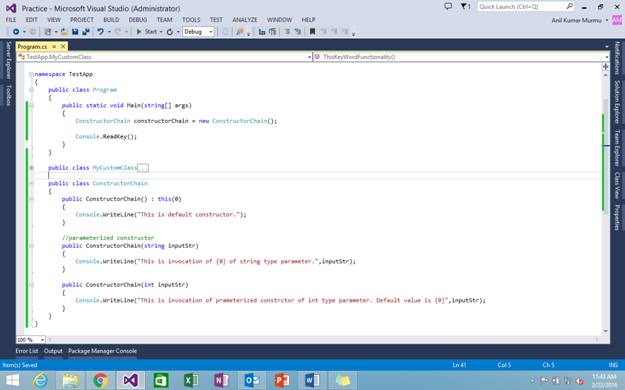625x390 pixels.
Task: Open the TEST menu
Action: coord(216,20)
